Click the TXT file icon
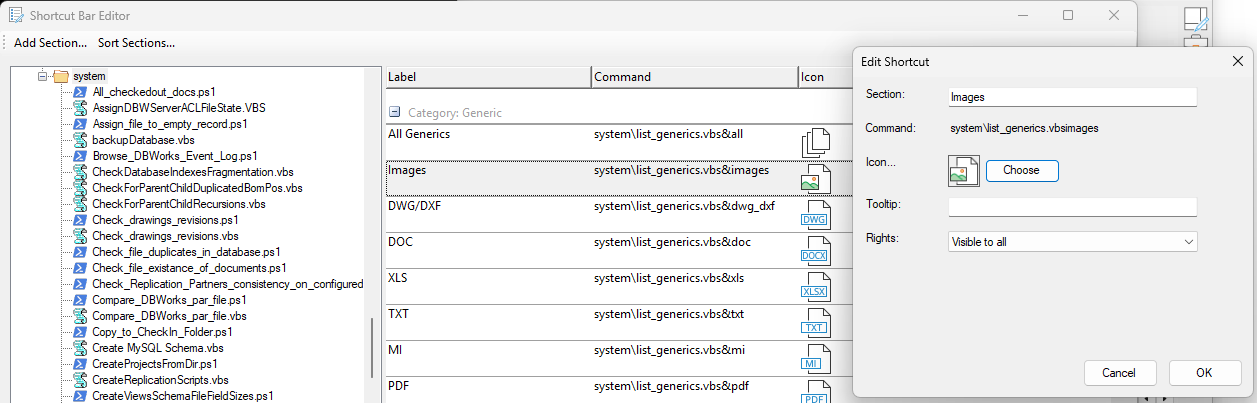 tap(816, 322)
